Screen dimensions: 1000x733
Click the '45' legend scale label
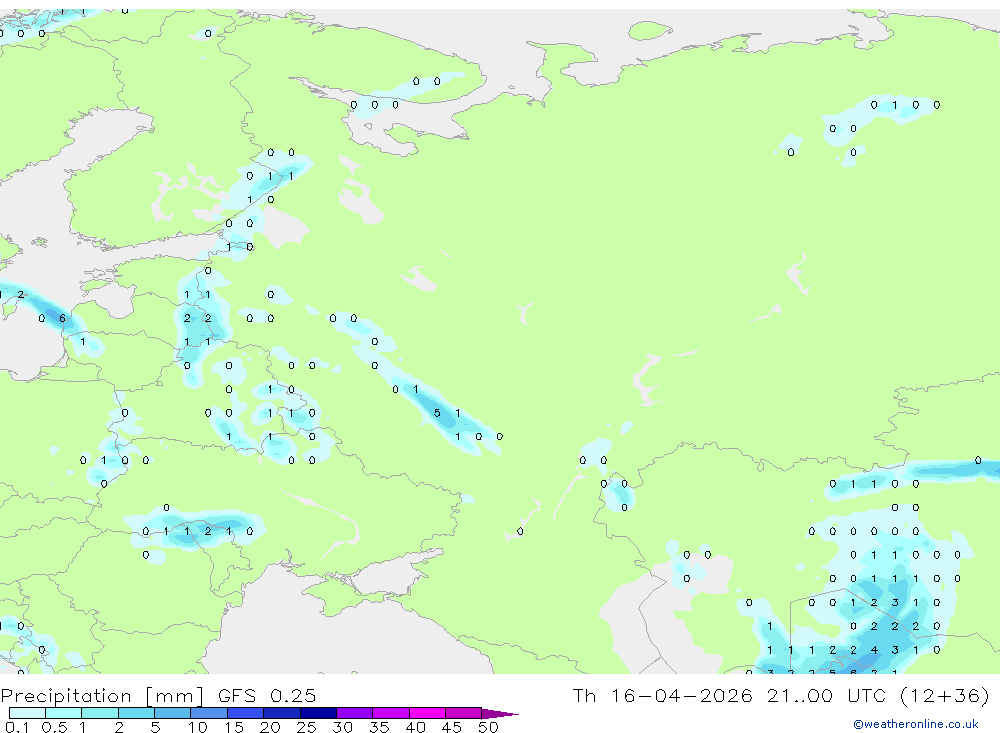click(452, 727)
